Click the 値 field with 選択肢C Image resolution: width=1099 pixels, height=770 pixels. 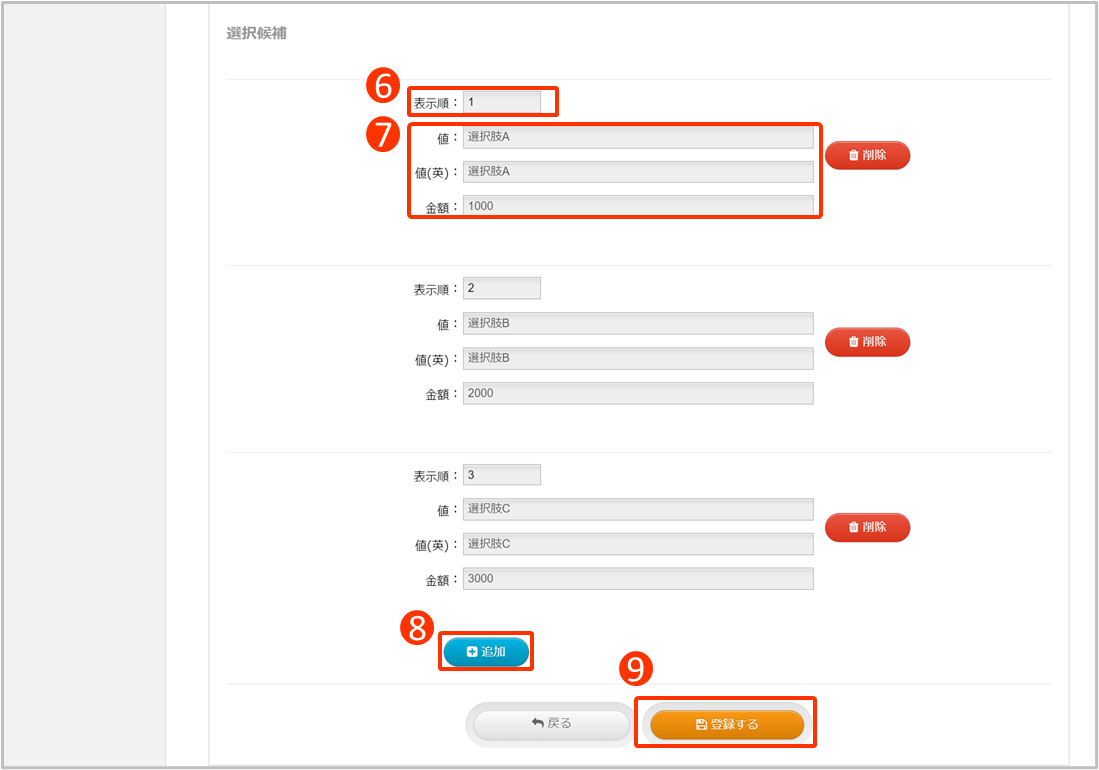(x=638, y=509)
